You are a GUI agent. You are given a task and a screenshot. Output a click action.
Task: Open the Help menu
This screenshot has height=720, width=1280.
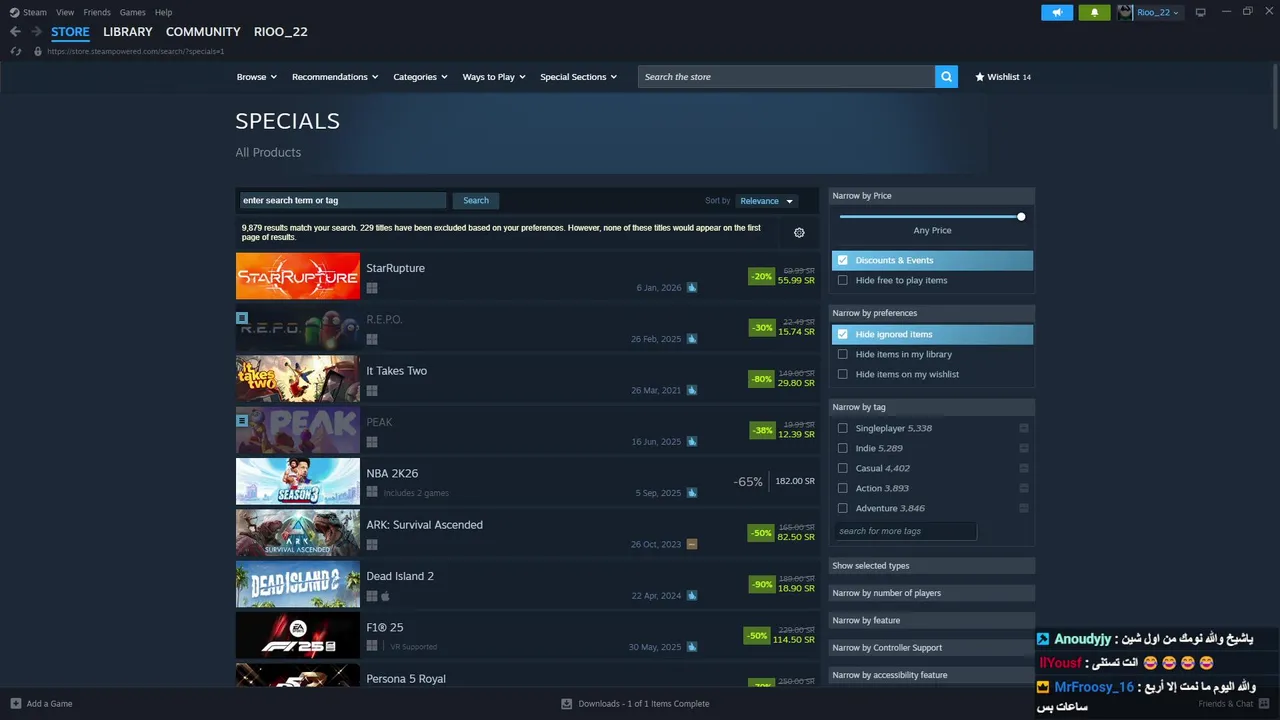163,12
